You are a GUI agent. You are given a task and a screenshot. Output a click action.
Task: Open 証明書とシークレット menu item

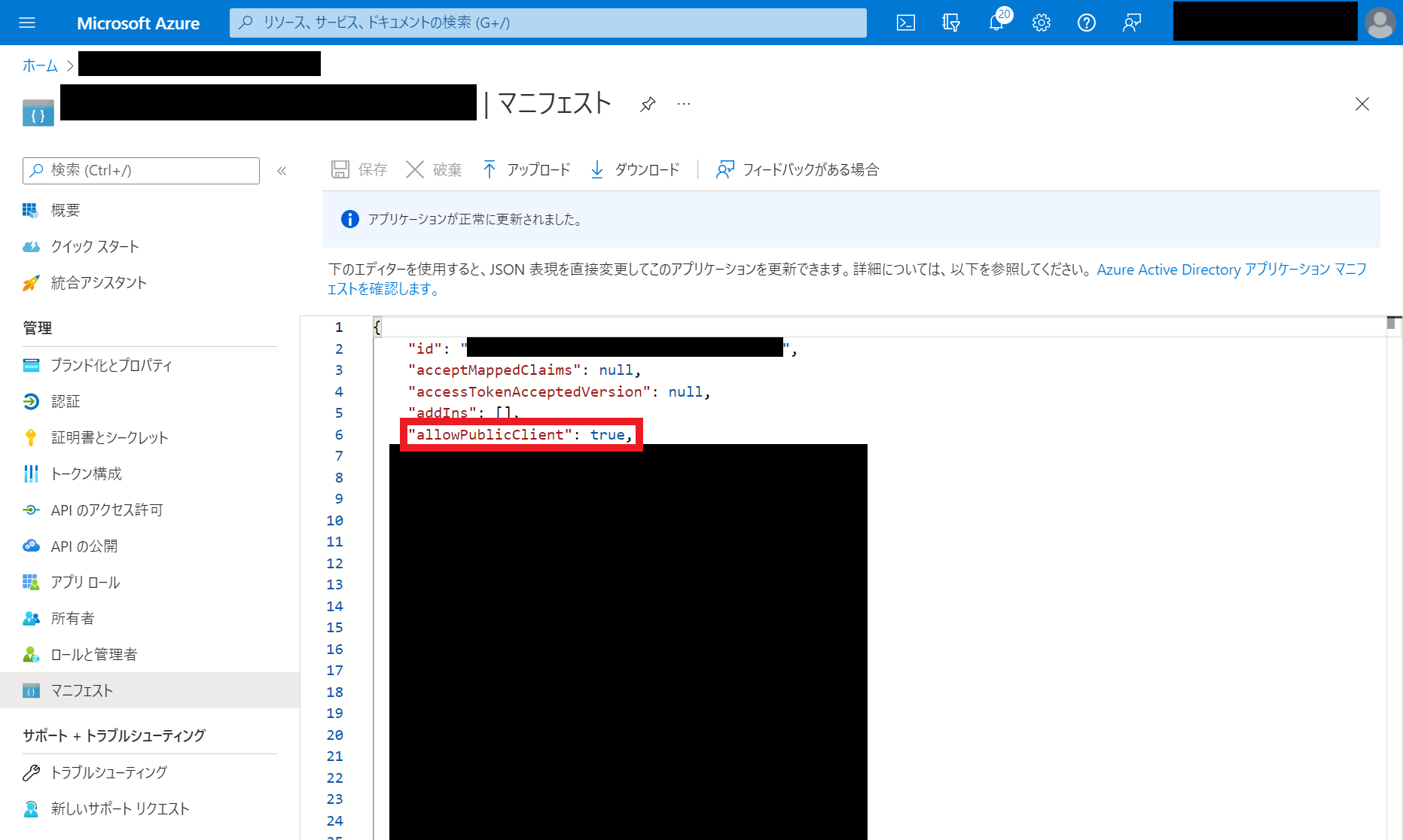pyautogui.click(x=110, y=437)
